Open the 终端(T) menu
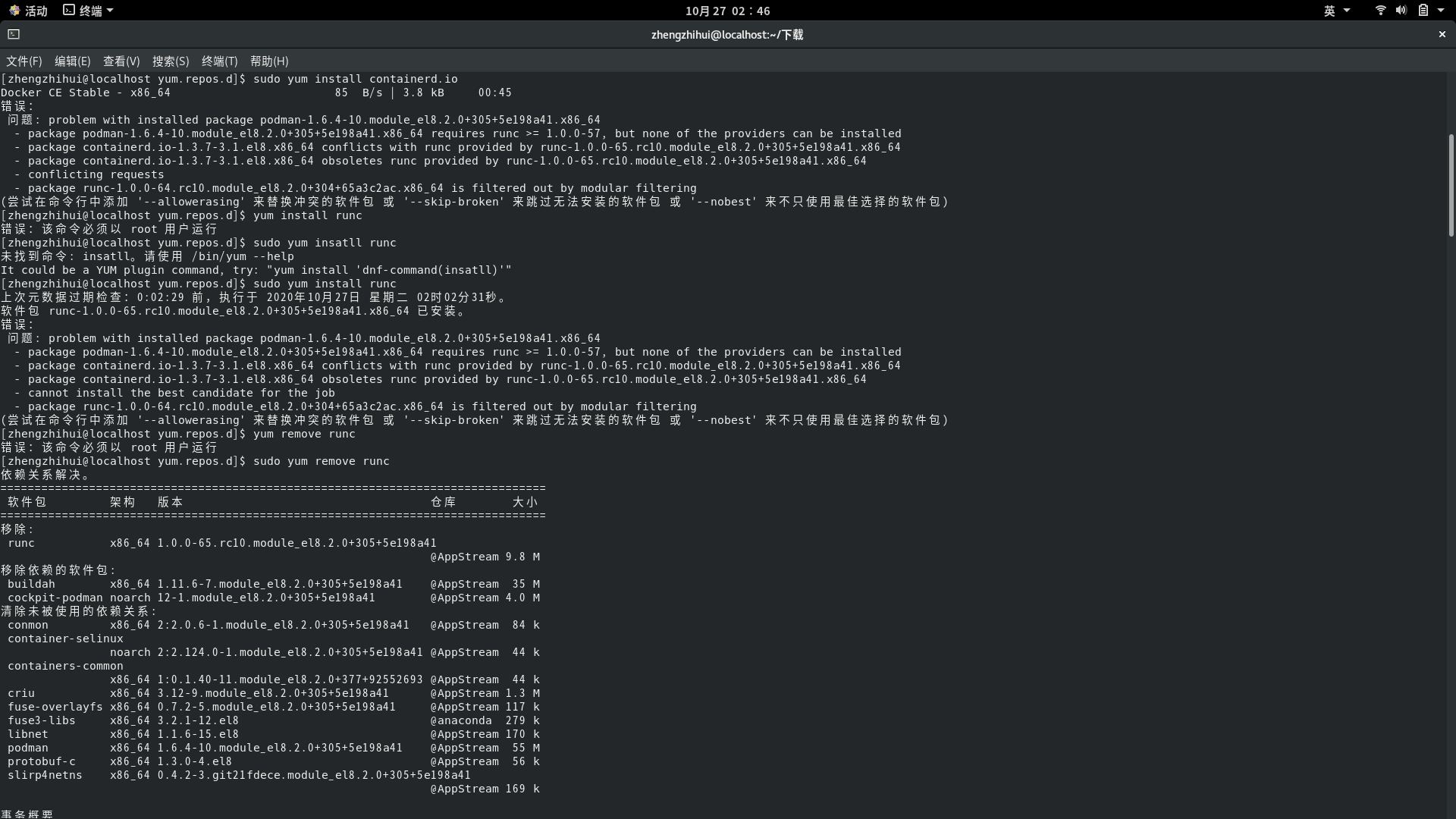 tap(220, 61)
